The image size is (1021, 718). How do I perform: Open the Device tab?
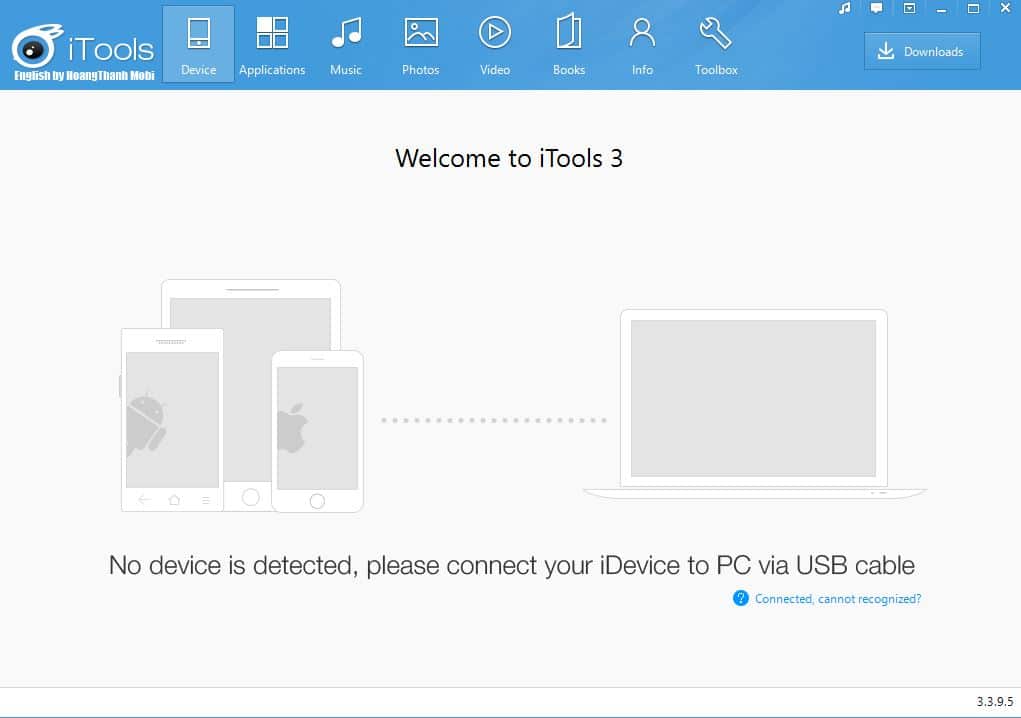pos(198,44)
